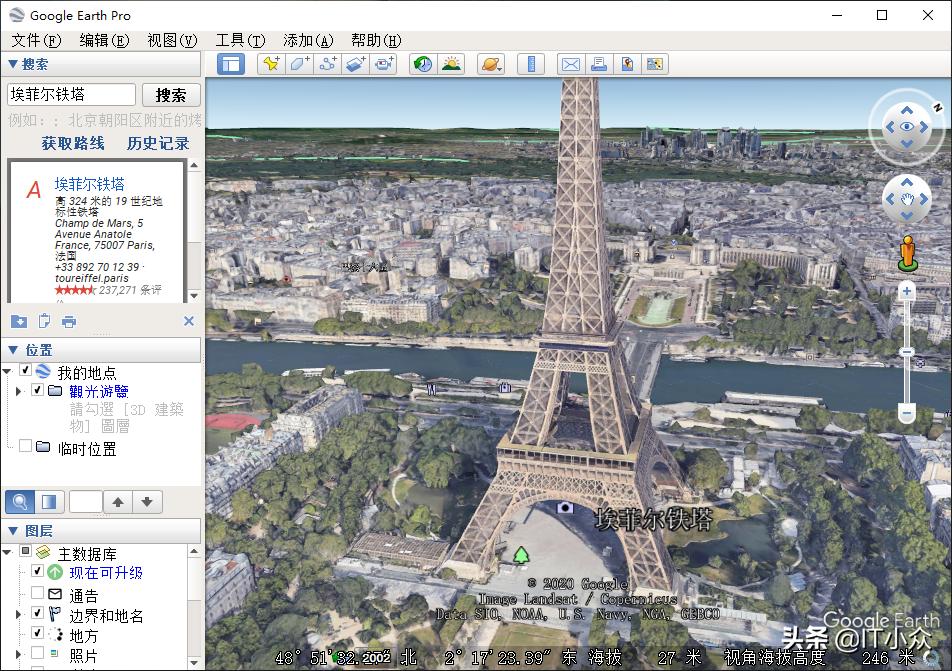Toggle the 觀光游覽 folder checkbox
This screenshot has height=671, width=952.
[x=37, y=390]
